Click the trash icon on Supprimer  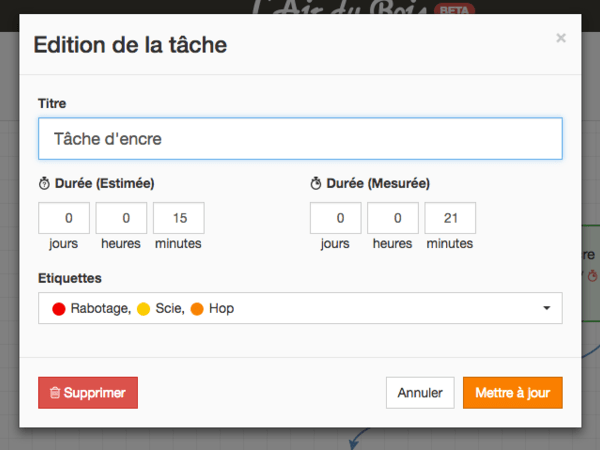click(55, 393)
